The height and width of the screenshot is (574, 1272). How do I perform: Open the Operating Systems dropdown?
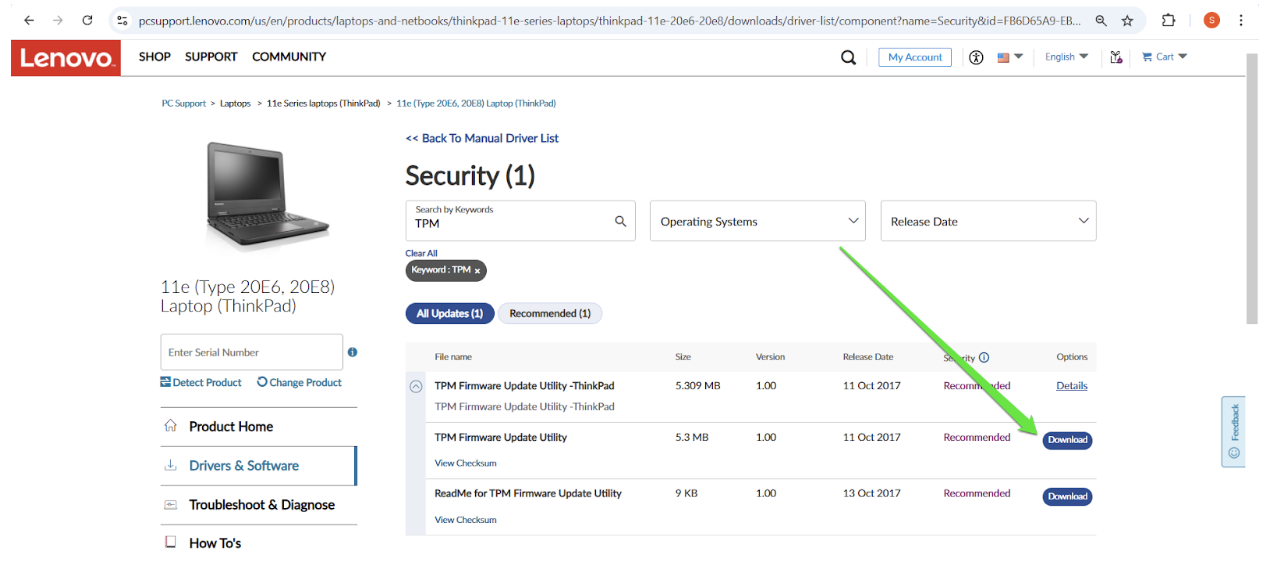(758, 221)
